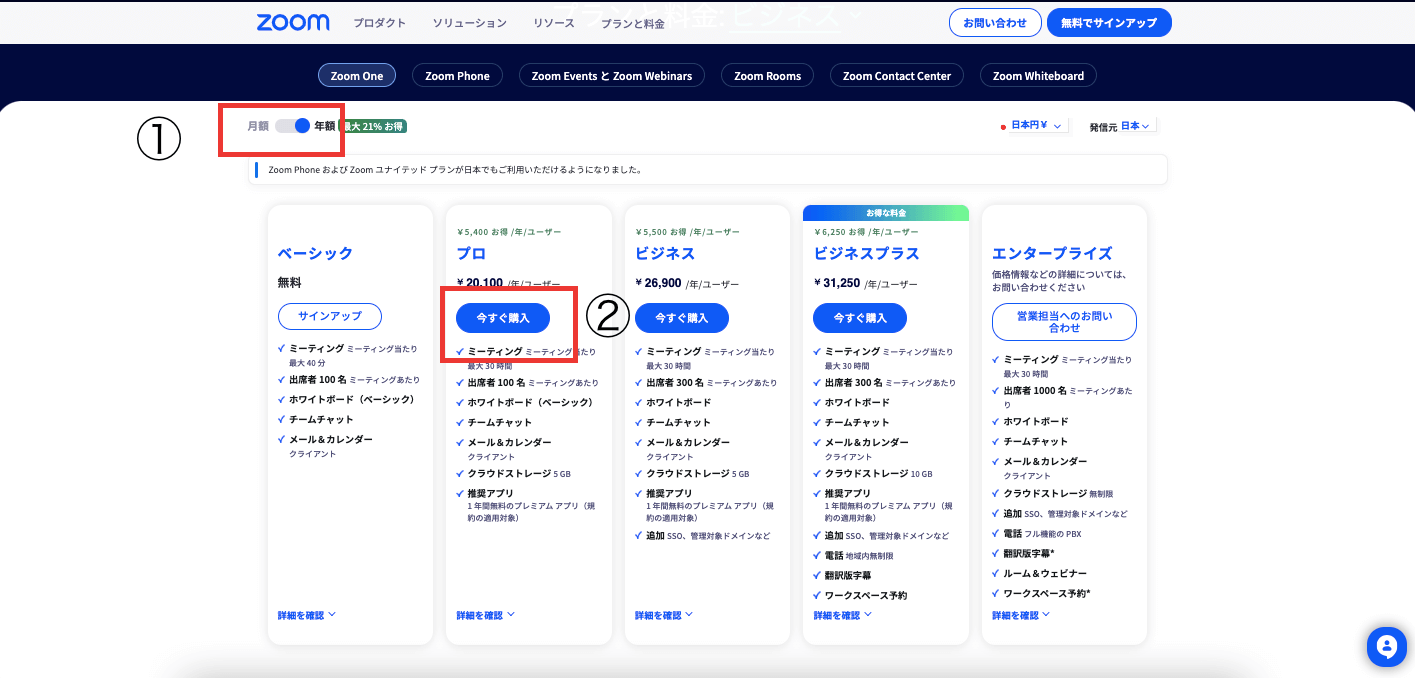Click 今すぐ購入 for the ビジネス plan

[682, 317]
